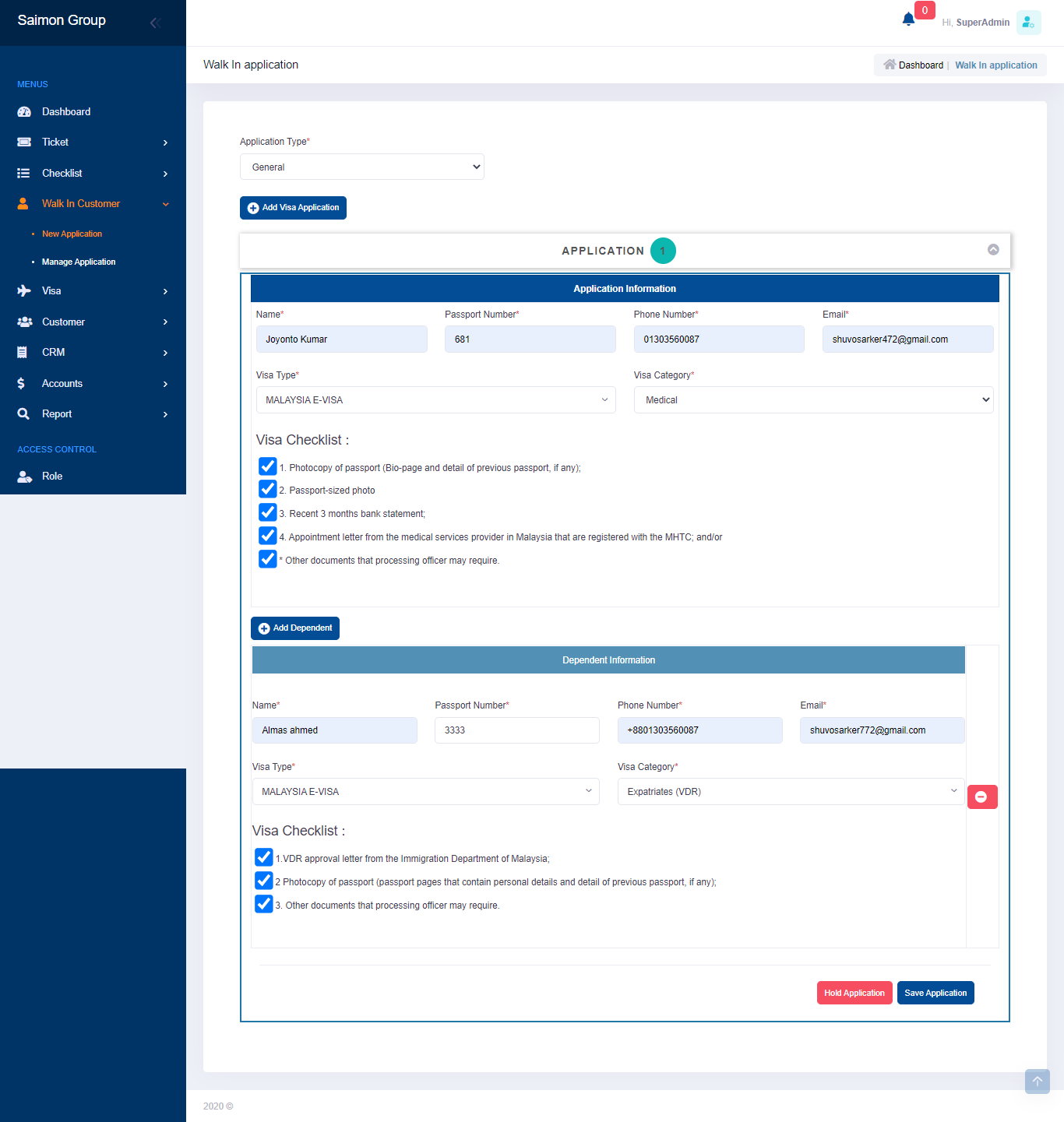Click the red remove dependent icon
Image resolution: width=1064 pixels, height=1122 pixels.
[981, 797]
